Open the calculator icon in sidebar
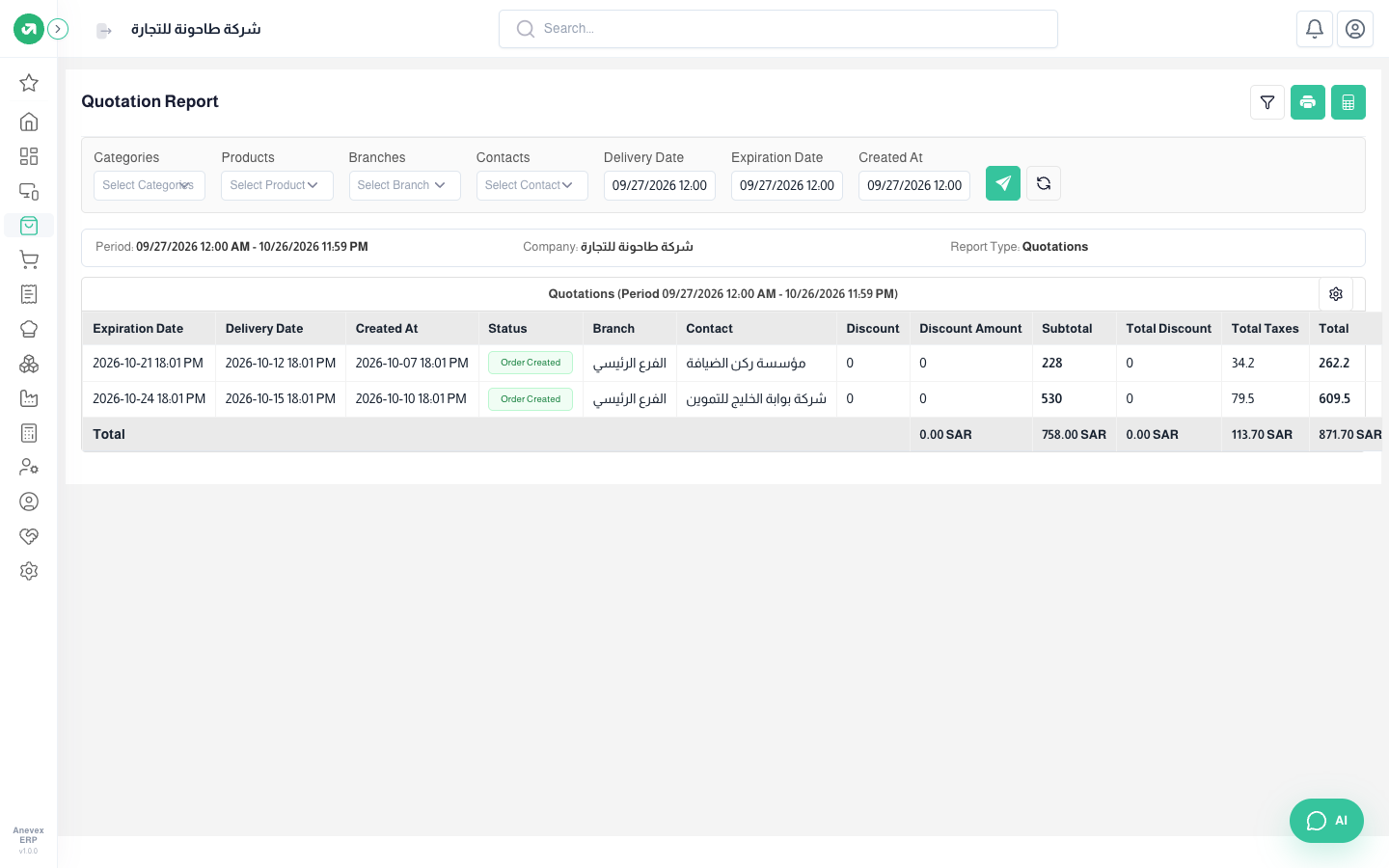The image size is (1389, 868). (x=29, y=433)
